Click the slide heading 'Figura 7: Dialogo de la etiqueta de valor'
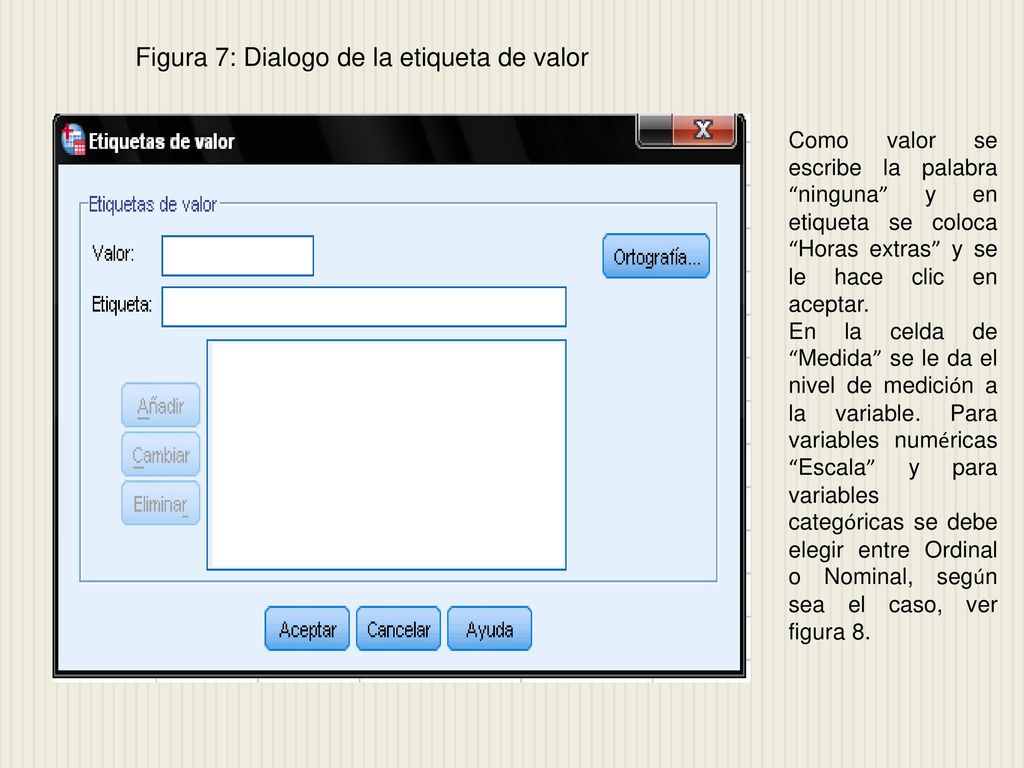Screen dimensions: 1024x768 (362, 57)
